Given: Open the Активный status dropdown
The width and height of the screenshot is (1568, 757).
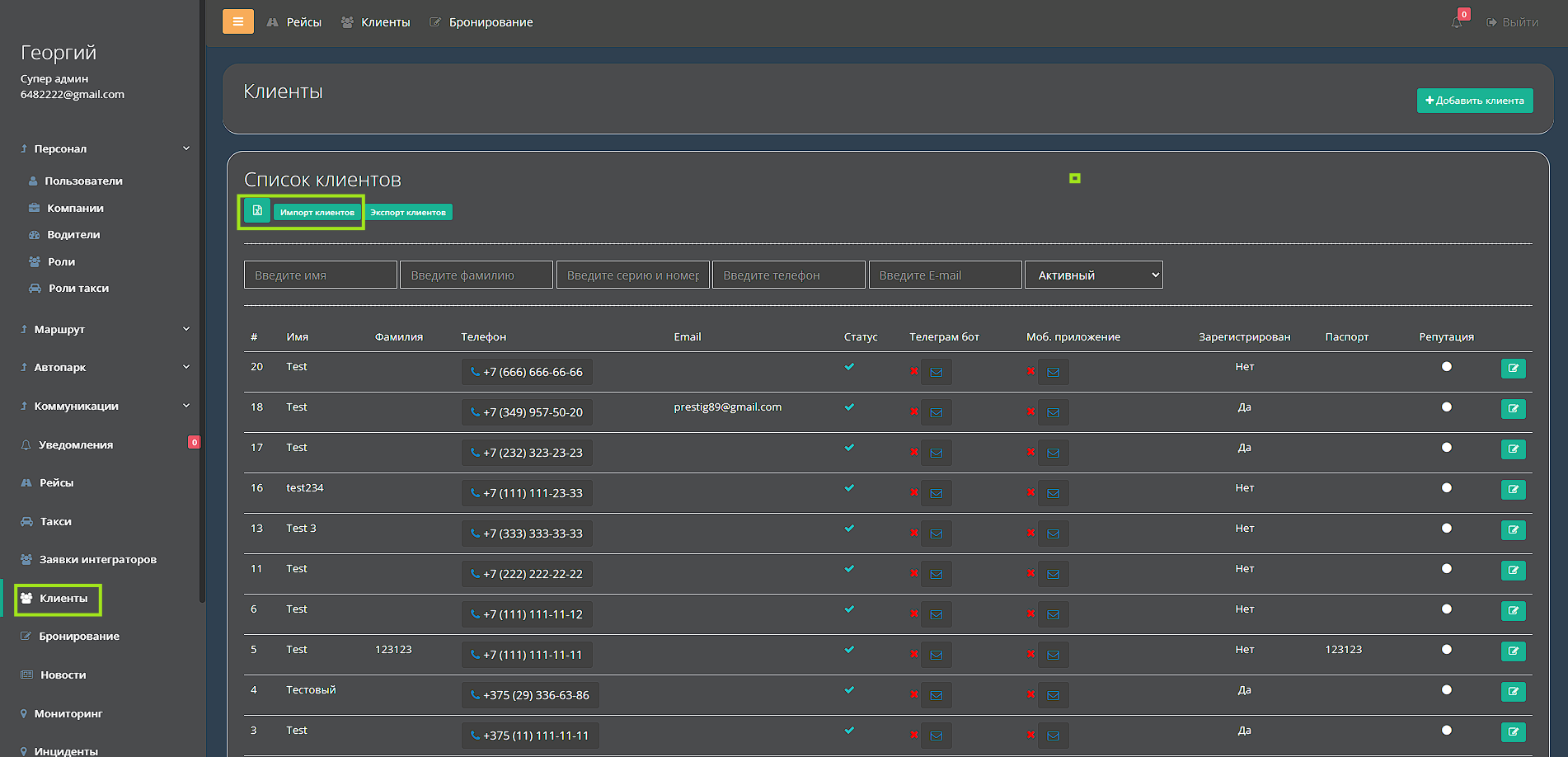Looking at the screenshot, I should (1093, 275).
